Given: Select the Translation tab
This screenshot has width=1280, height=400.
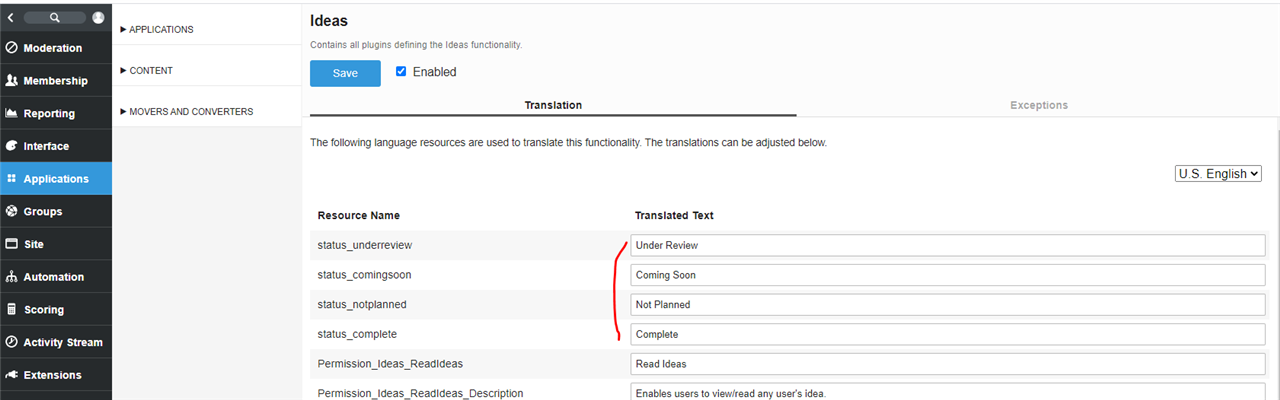Looking at the screenshot, I should [x=553, y=105].
